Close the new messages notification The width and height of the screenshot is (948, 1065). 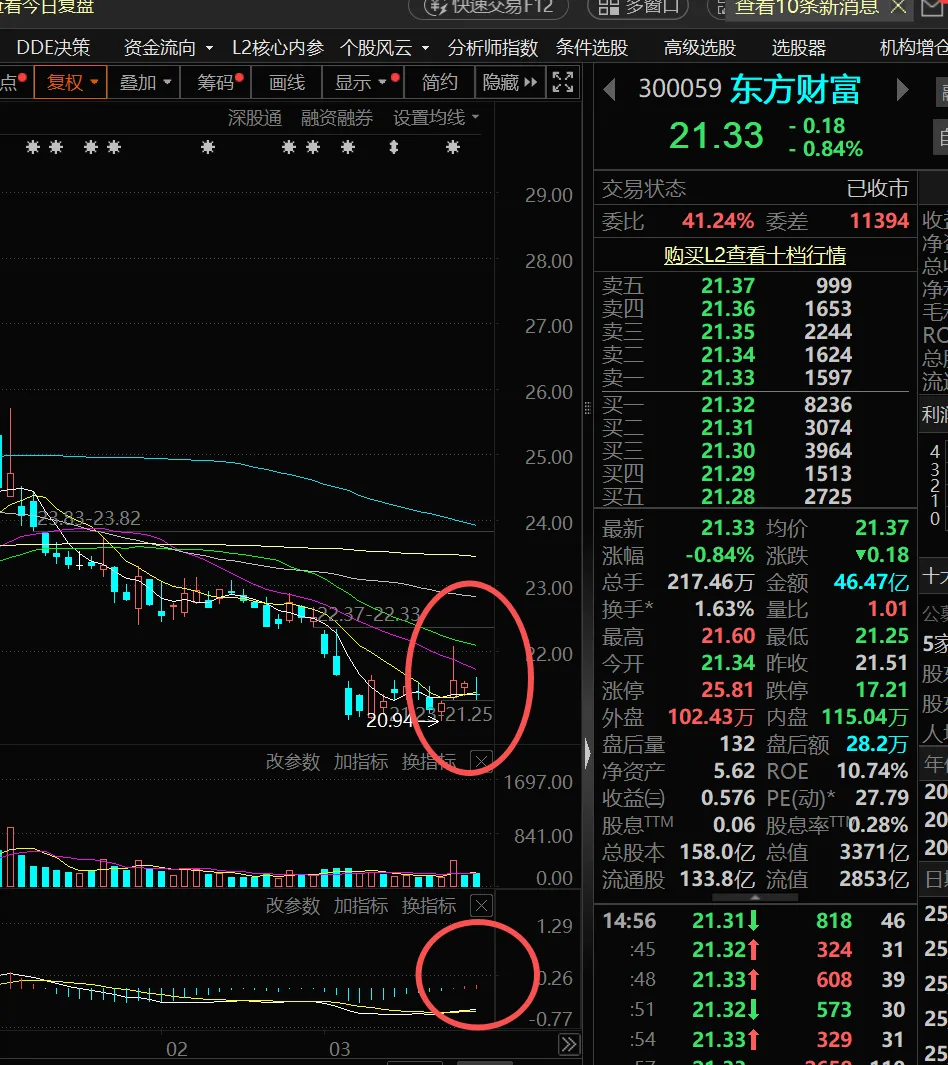(898, 7)
